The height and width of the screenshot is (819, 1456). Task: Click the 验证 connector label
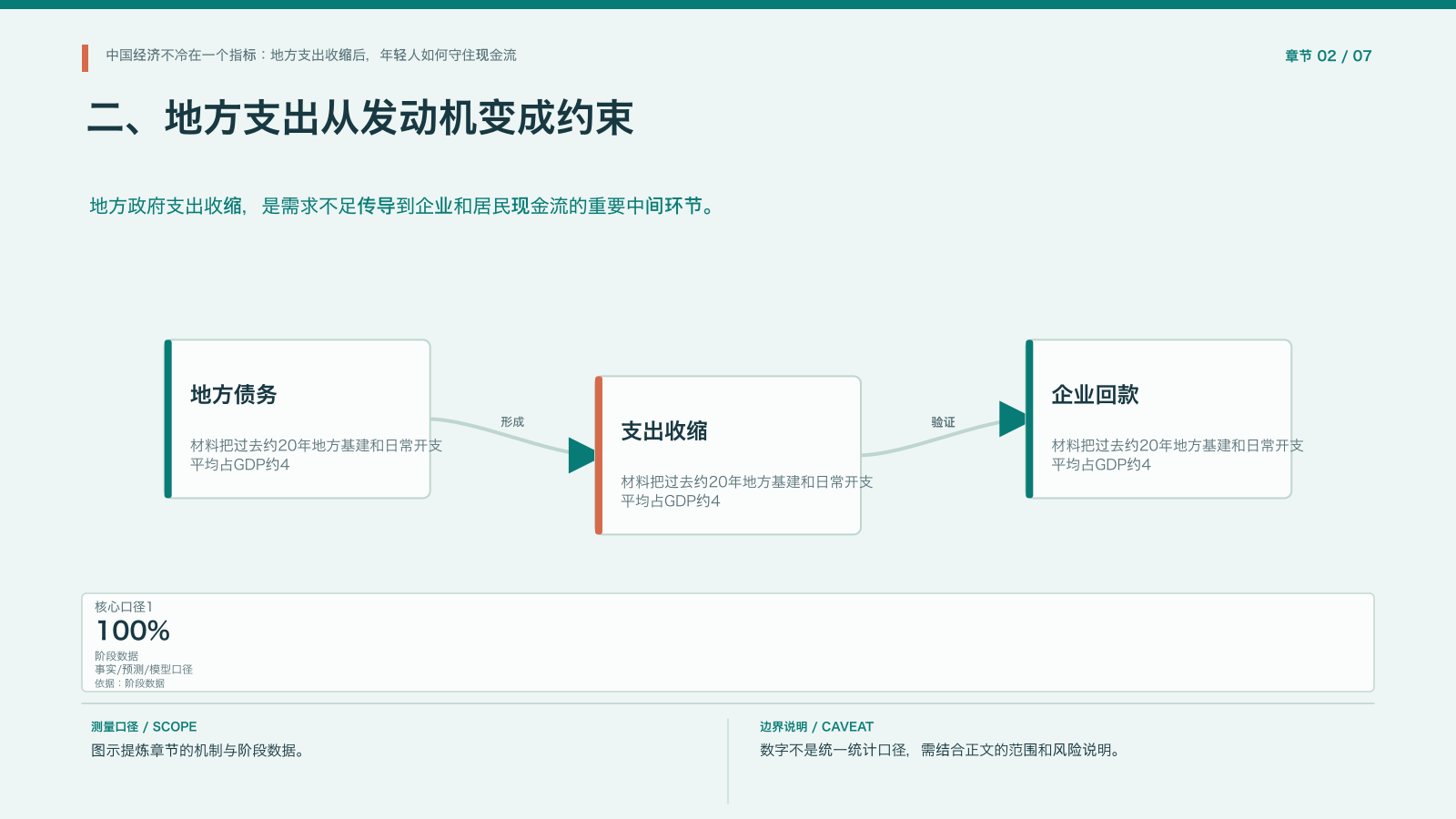click(x=943, y=422)
